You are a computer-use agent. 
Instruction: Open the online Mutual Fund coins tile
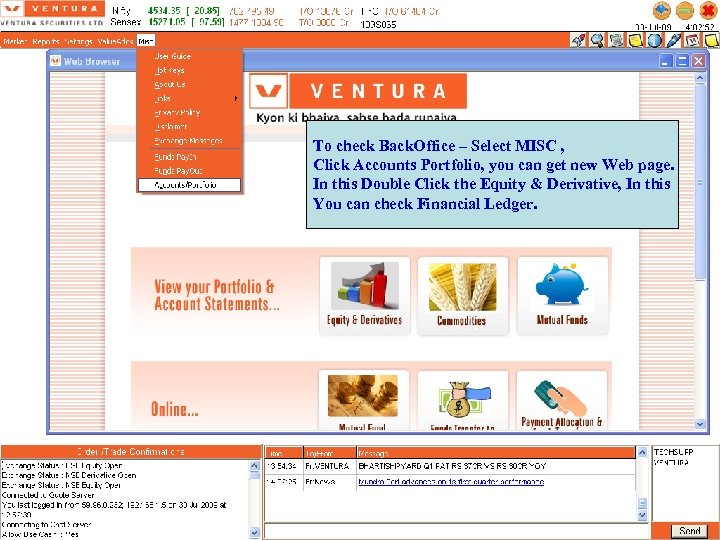click(x=363, y=400)
